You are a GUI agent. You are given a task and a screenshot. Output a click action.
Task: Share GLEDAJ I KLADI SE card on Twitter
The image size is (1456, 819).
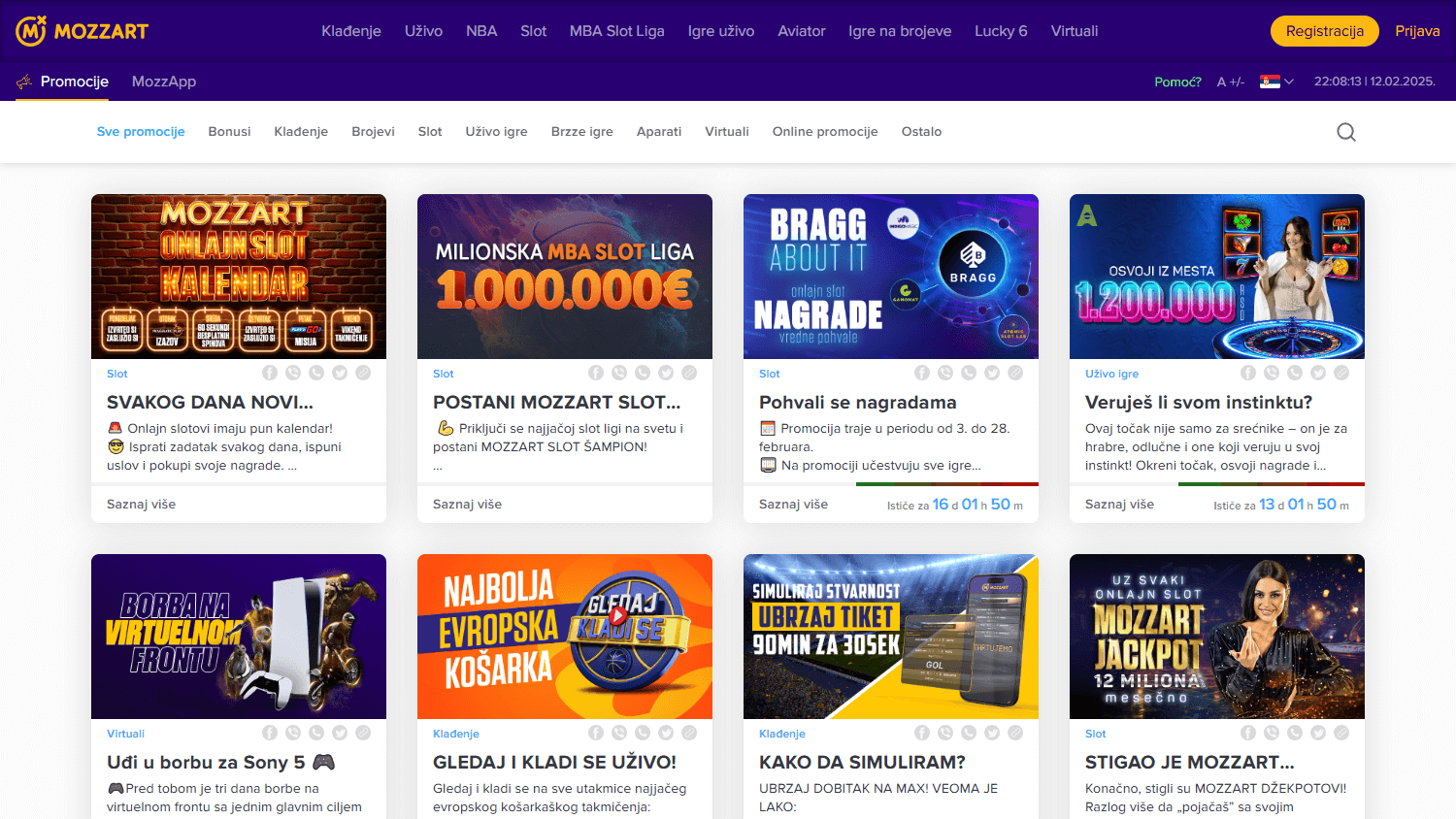coord(666,733)
